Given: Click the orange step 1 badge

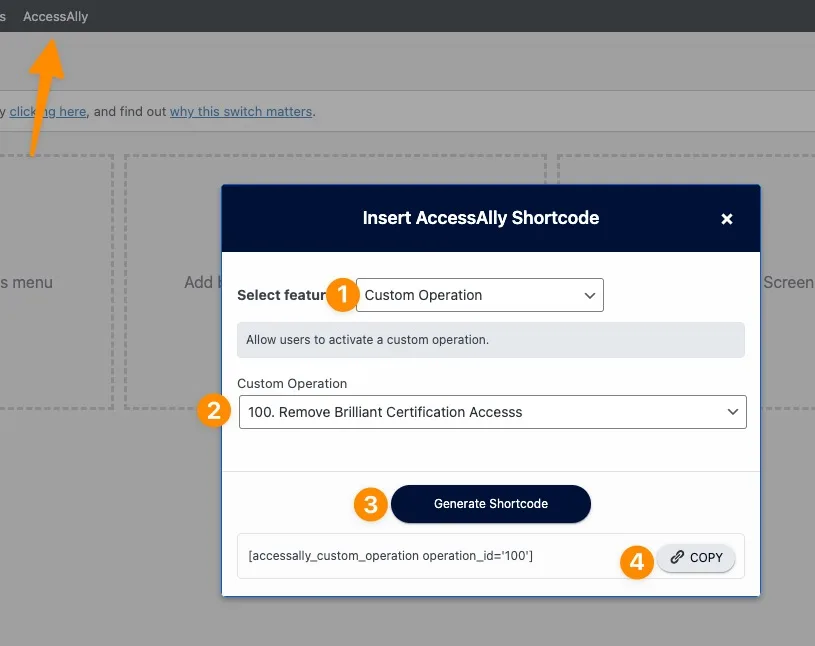Looking at the screenshot, I should point(343,295).
